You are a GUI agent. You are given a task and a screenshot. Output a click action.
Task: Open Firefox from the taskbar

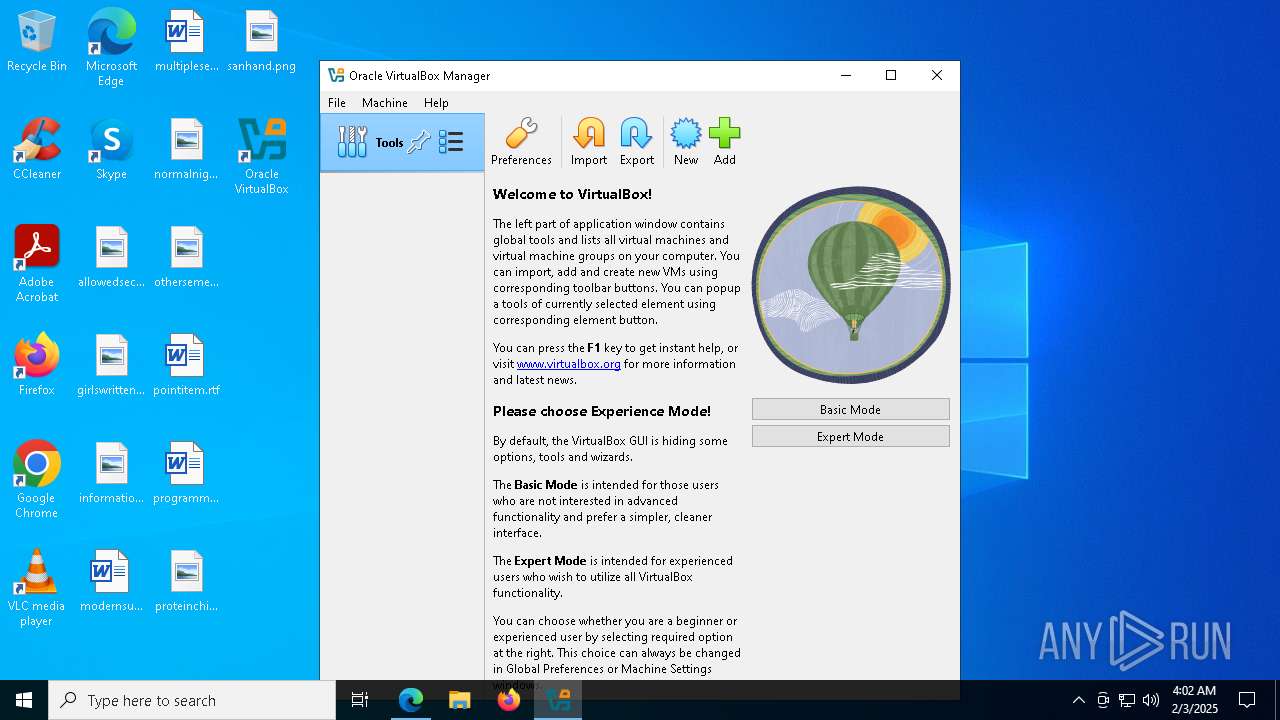[509, 700]
